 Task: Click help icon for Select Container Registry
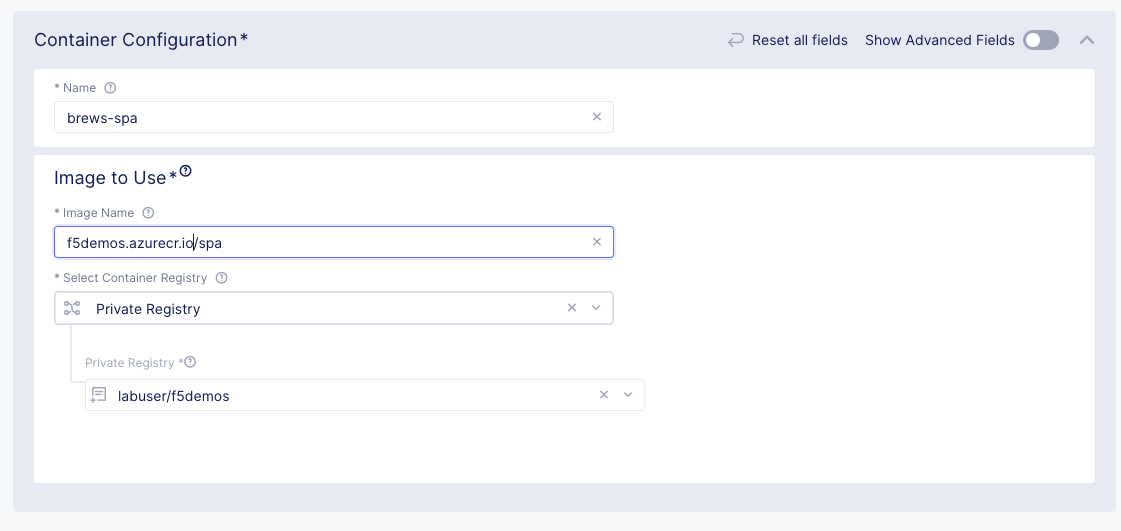[x=222, y=278]
